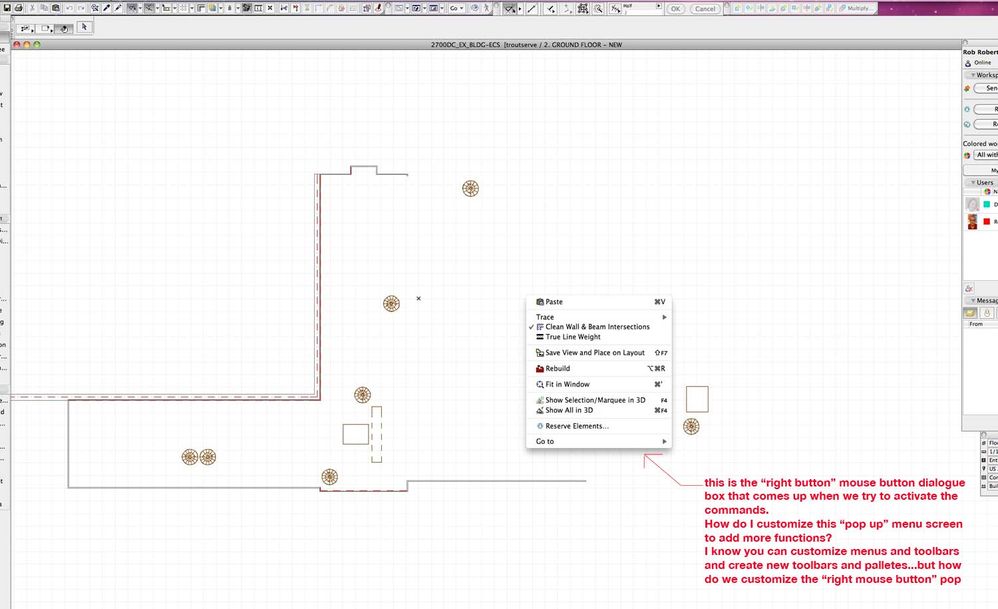
Task: Click the Multiply command in edit toolbar
Action: (855, 8)
